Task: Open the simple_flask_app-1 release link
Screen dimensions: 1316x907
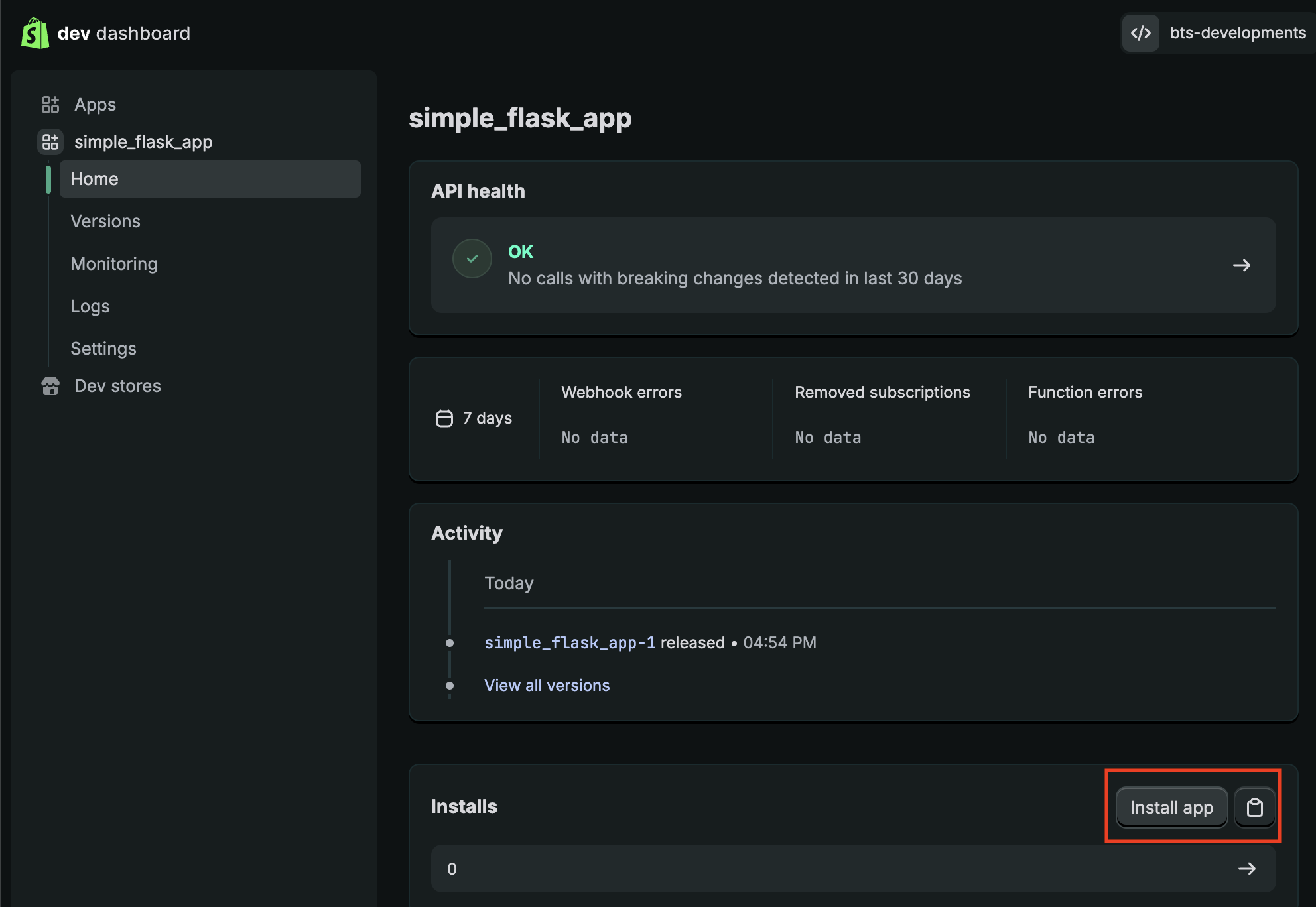Action: point(569,643)
